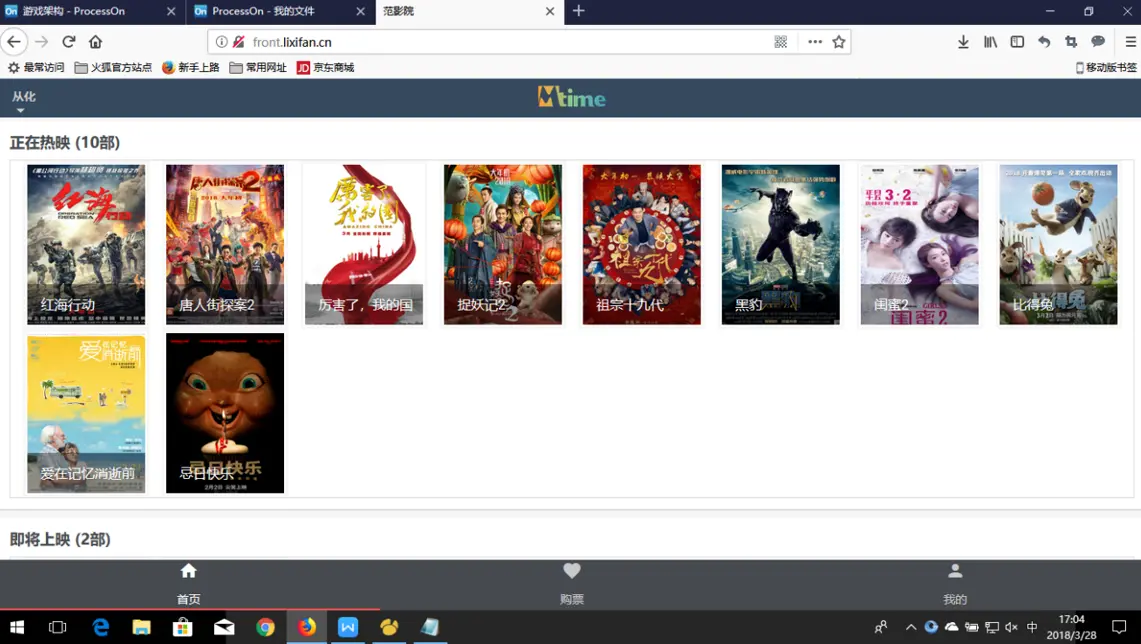
Task: Open the library bookshelf icon
Action: coord(990,41)
